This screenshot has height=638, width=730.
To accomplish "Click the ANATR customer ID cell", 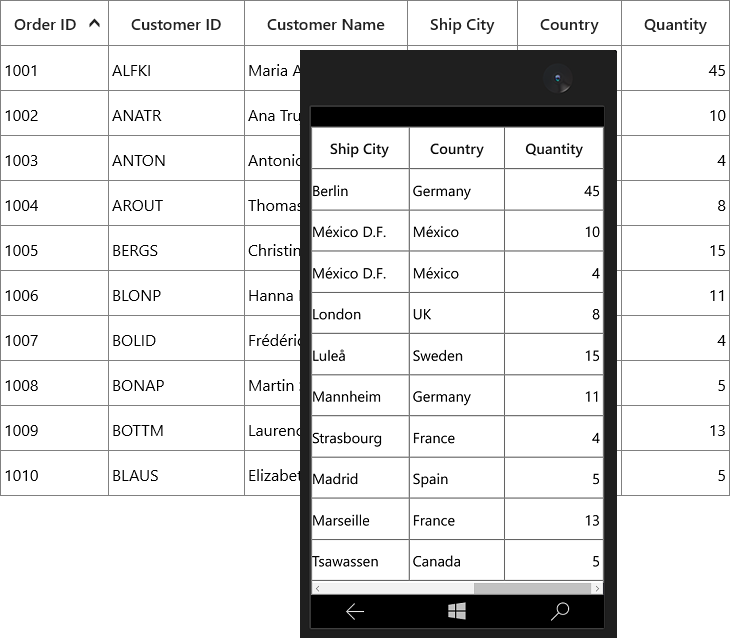I will click(x=176, y=114).
